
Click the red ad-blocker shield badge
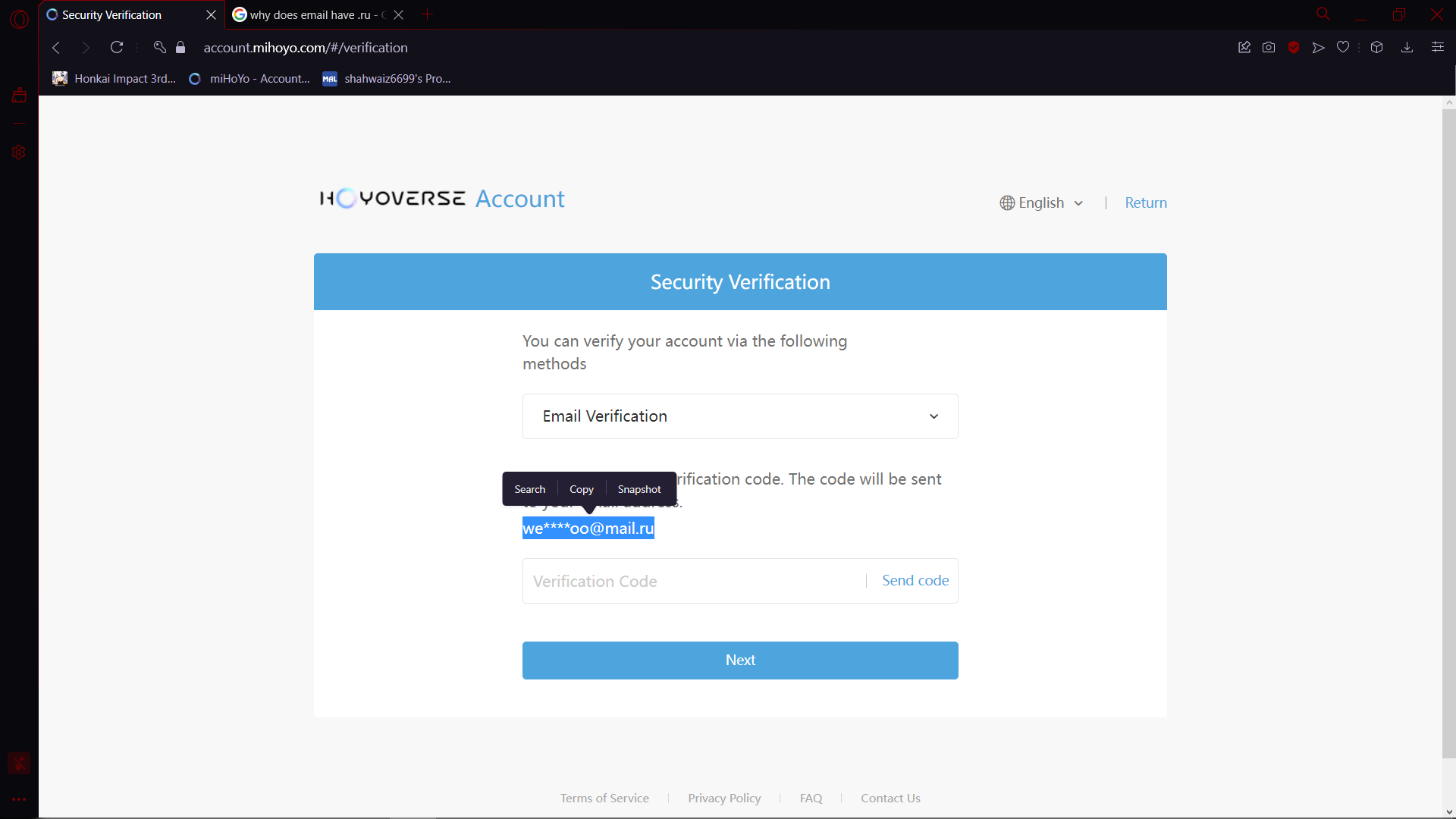(1294, 47)
